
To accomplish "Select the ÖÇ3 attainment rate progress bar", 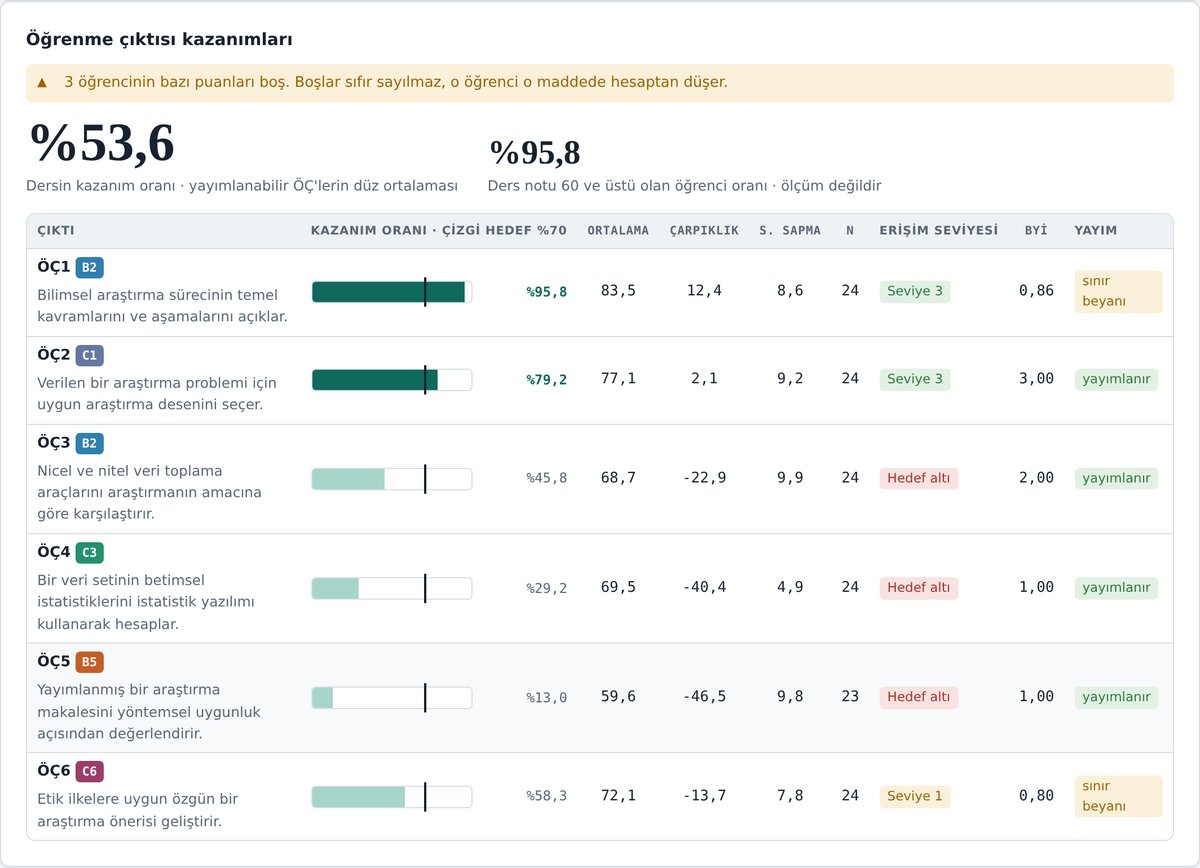I will [392, 479].
